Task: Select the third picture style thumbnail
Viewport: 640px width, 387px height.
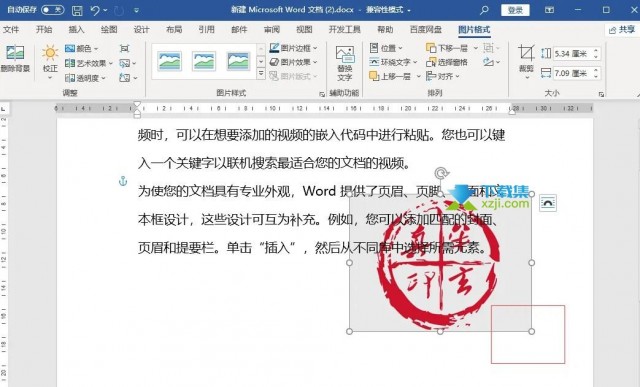Action: [238, 62]
